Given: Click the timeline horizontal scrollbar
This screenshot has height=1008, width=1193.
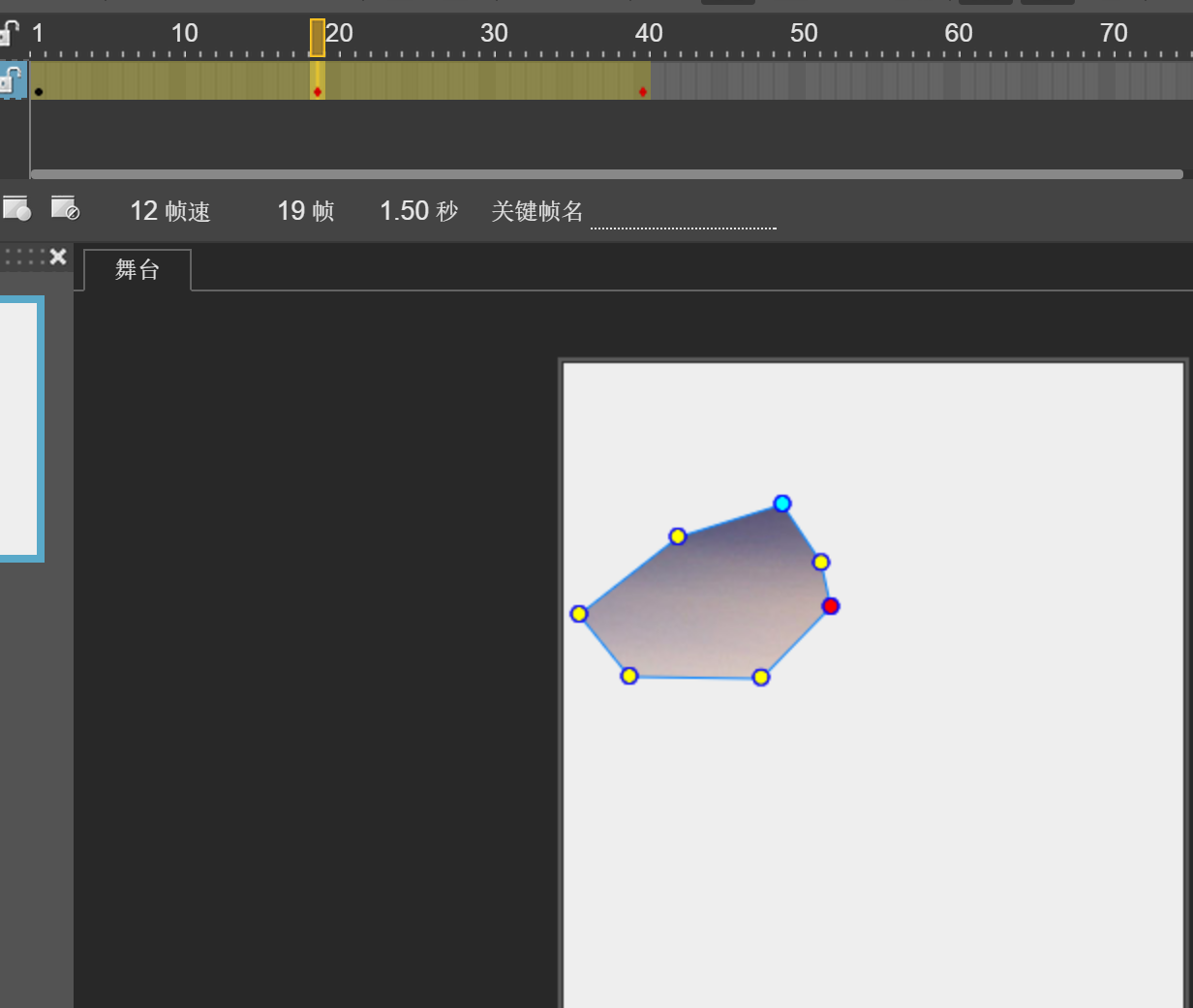Looking at the screenshot, I should point(606,174).
